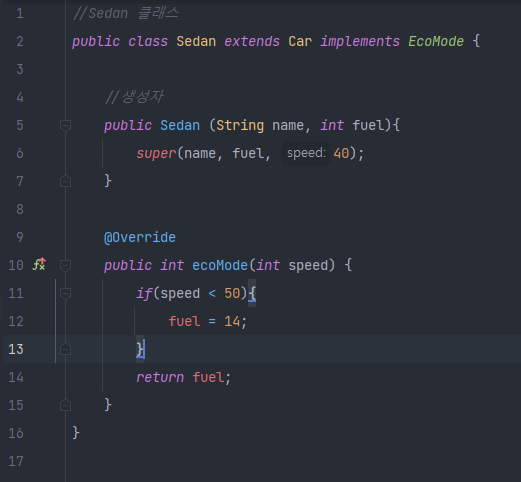Click the closing brace on line 13

[x=140, y=350]
